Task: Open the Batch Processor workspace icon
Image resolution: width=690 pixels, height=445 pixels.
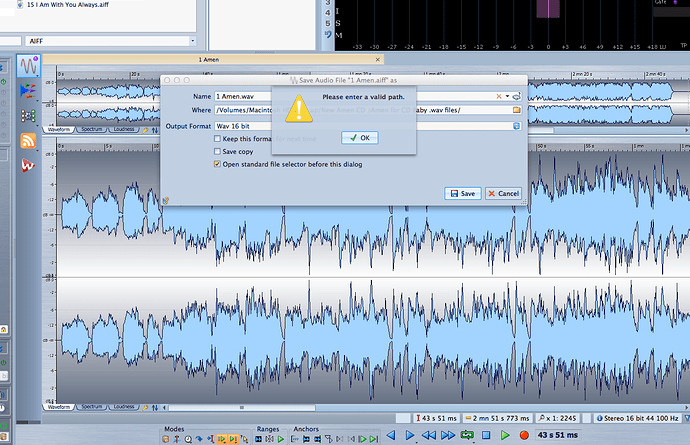Action: [28, 116]
